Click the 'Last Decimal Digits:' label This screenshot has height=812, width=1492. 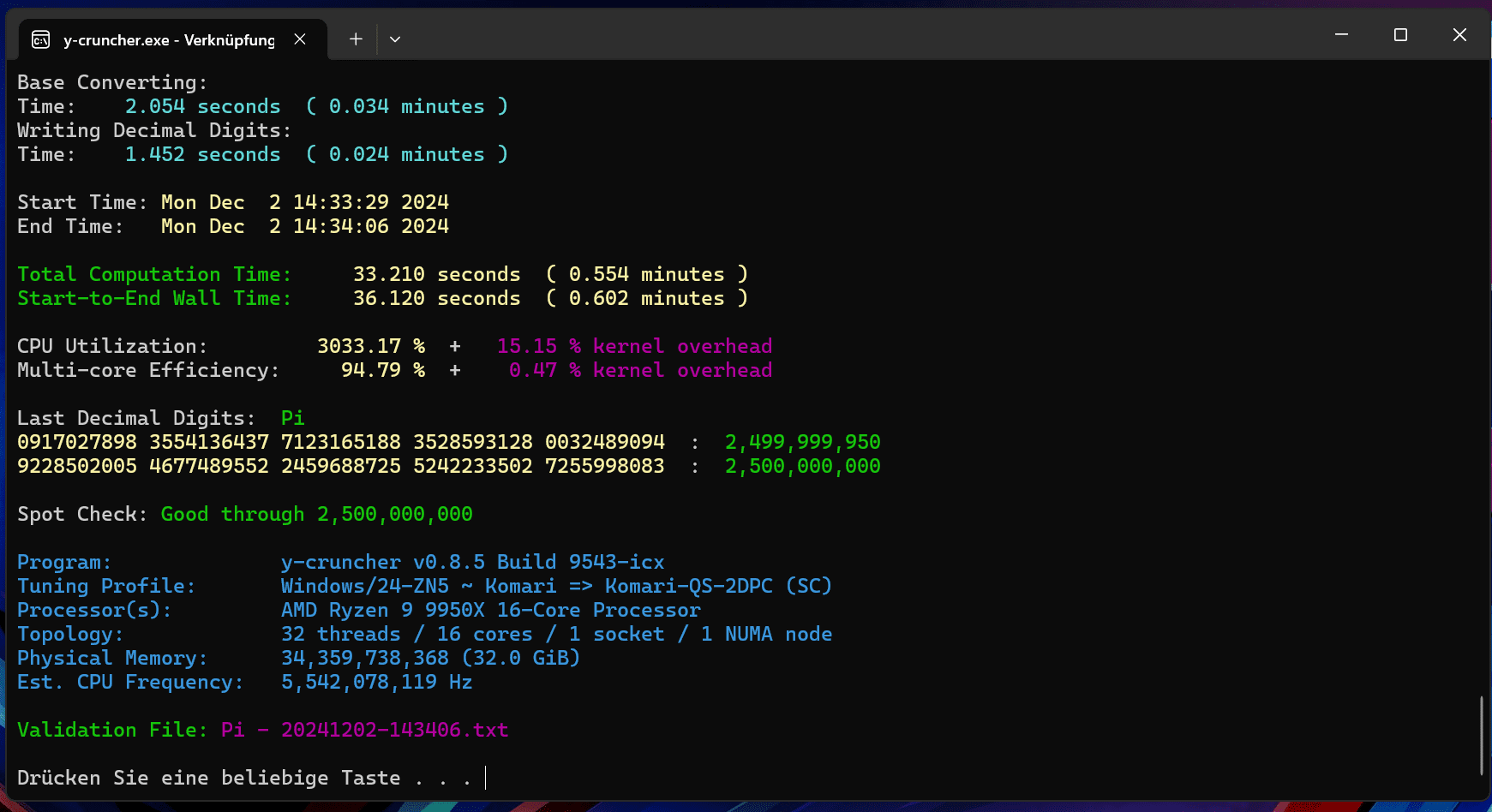(136, 418)
